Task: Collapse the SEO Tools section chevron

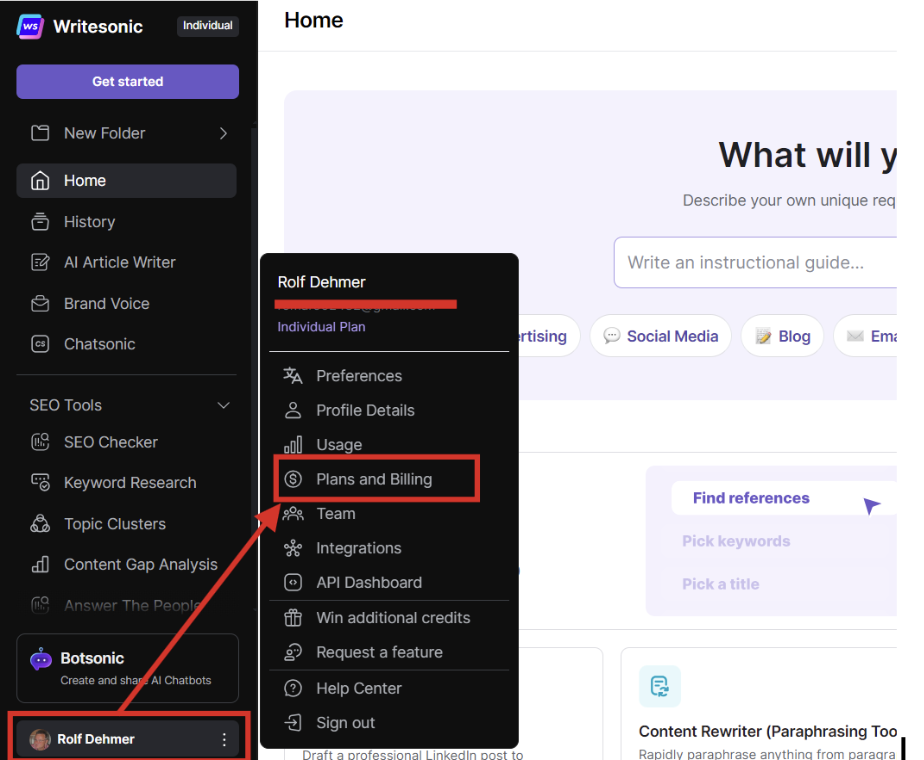Action: pos(223,405)
